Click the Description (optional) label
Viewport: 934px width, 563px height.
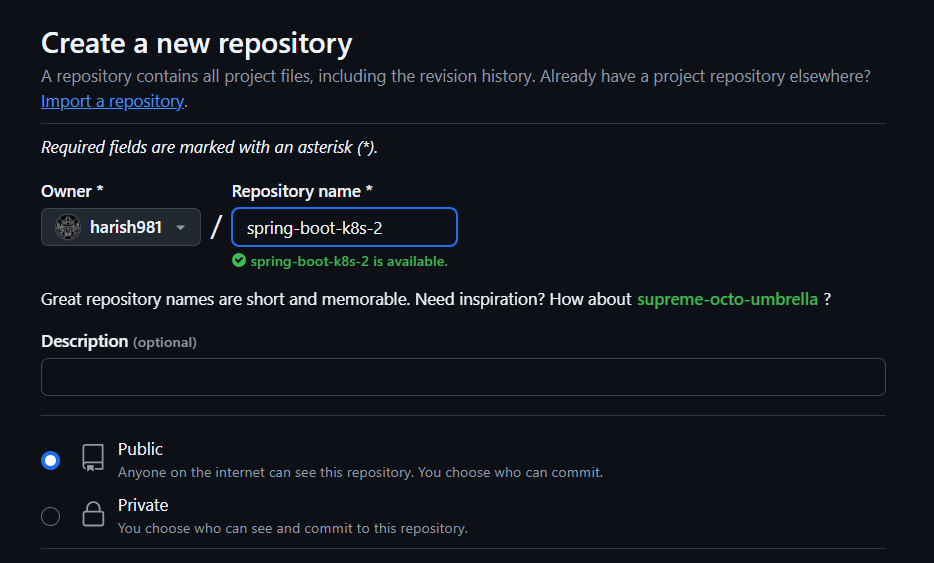[118, 341]
